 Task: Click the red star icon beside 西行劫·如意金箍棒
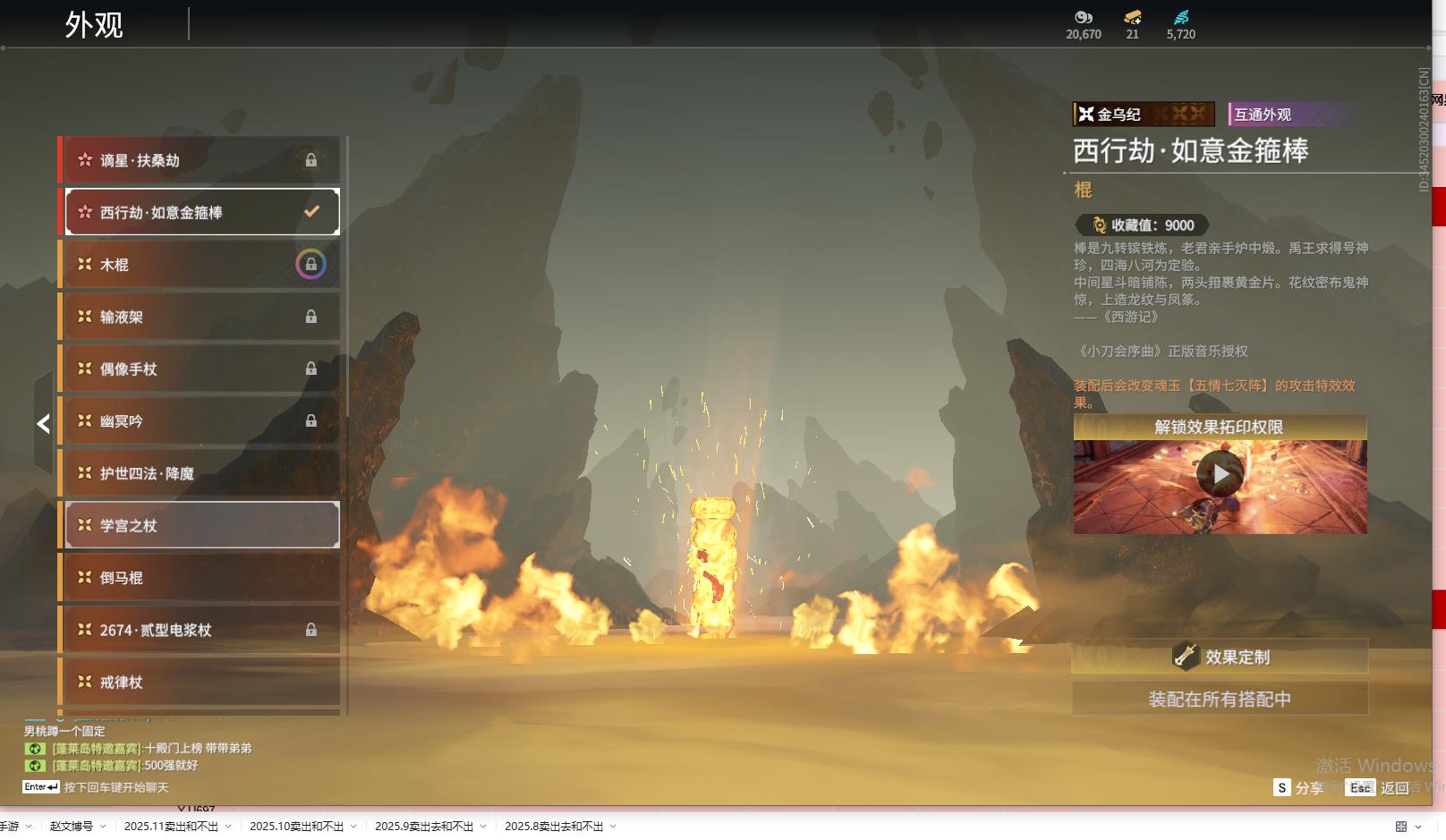pos(85,212)
